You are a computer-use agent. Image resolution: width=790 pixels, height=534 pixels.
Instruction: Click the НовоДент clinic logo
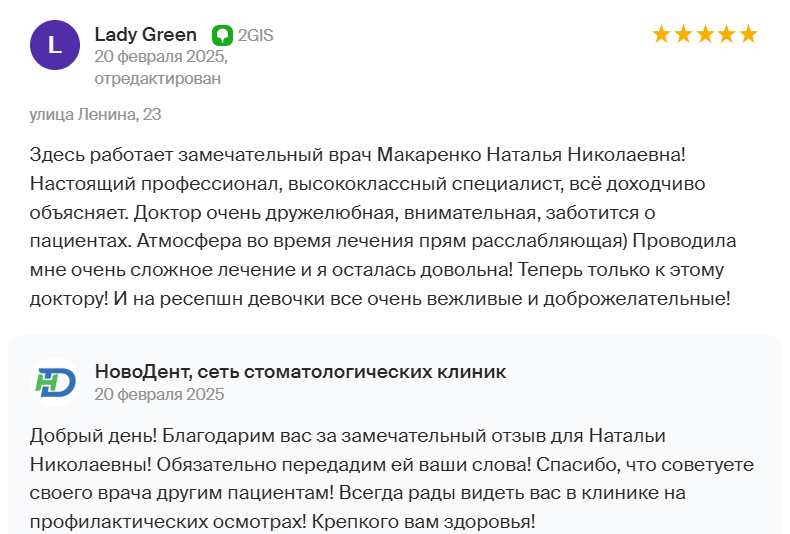point(55,382)
